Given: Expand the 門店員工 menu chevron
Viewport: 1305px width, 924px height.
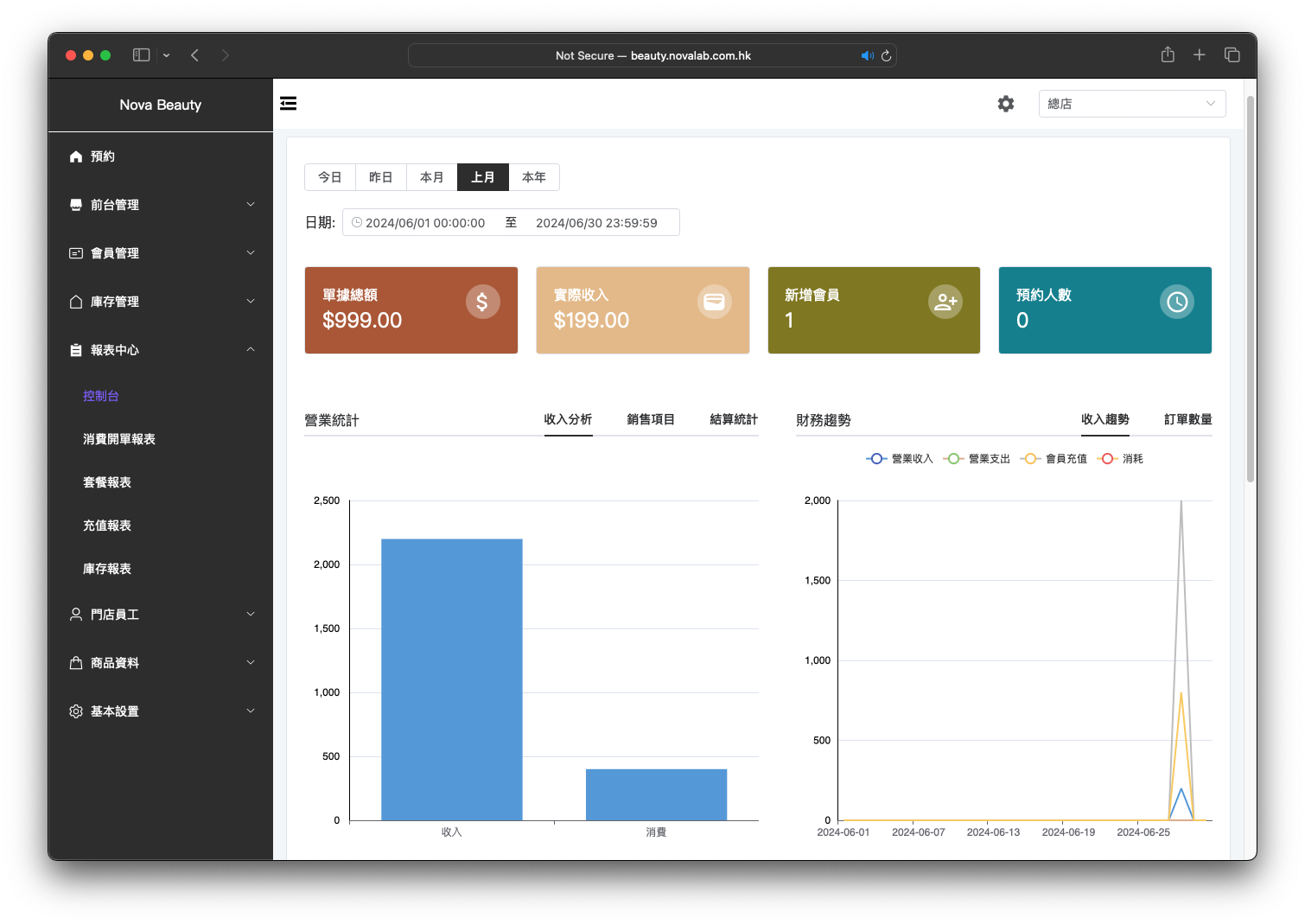Looking at the screenshot, I should 251,615.
